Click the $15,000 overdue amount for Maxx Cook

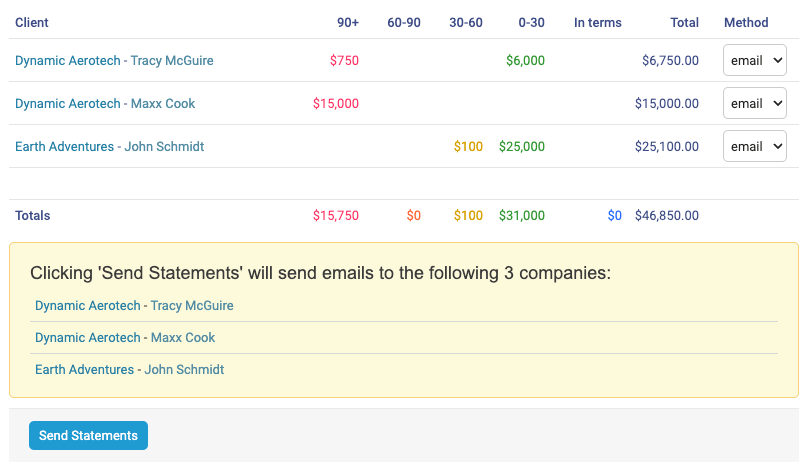coord(335,104)
